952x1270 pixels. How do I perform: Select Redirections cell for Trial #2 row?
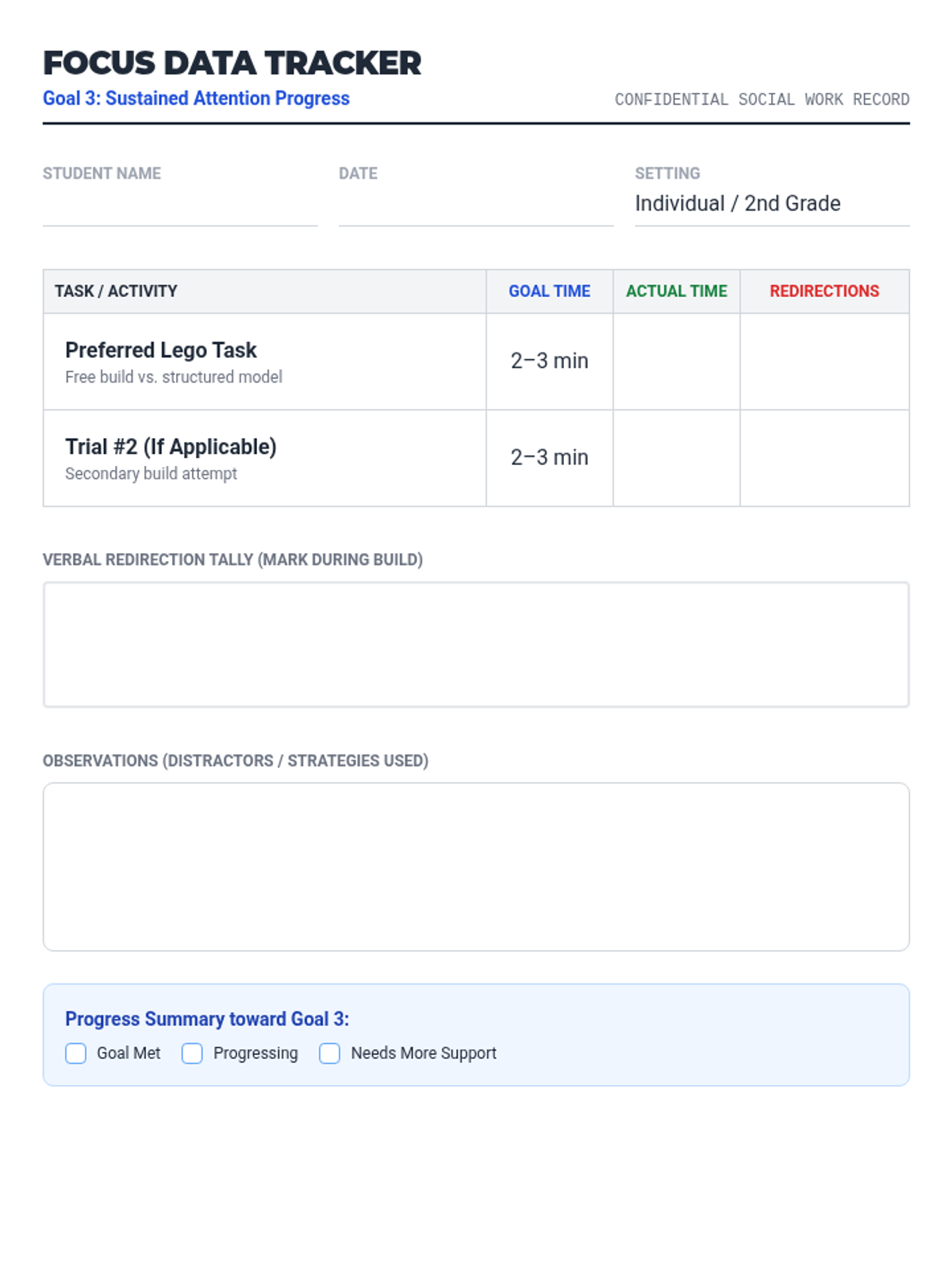824,458
